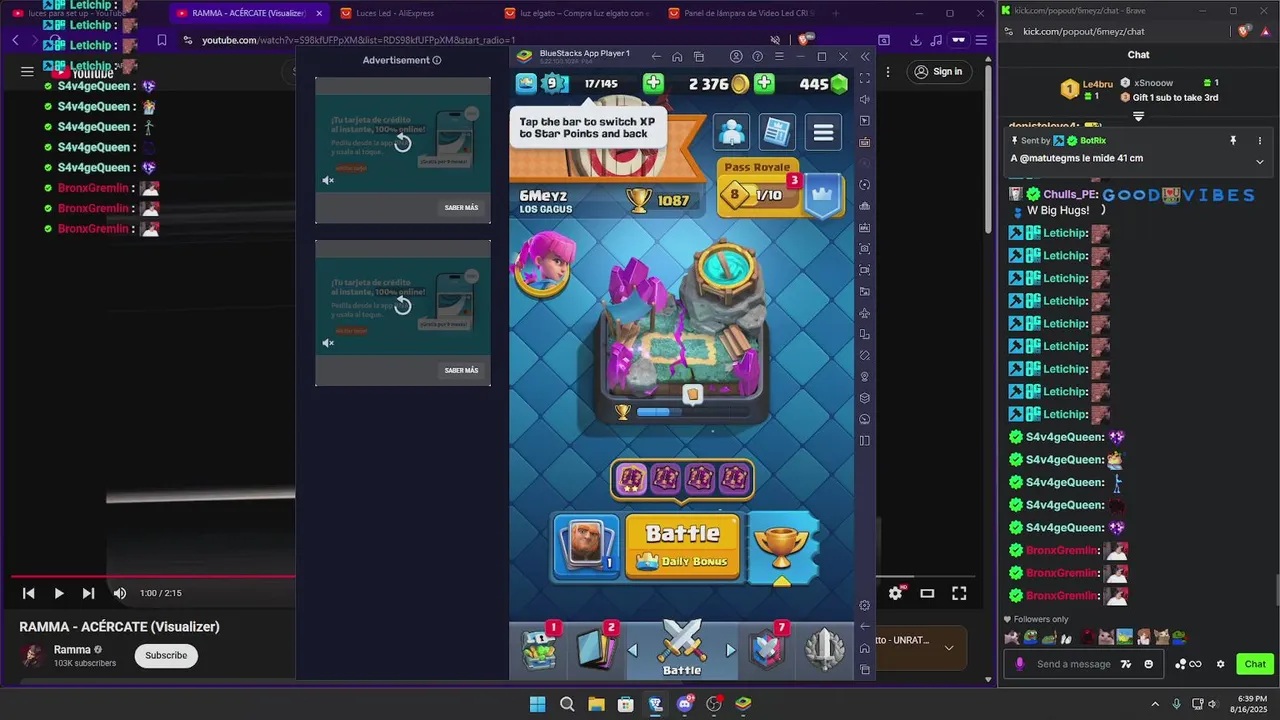The height and width of the screenshot is (720, 1280).
Task: Open Kick chat settings gear
Action: [1220, 664]
